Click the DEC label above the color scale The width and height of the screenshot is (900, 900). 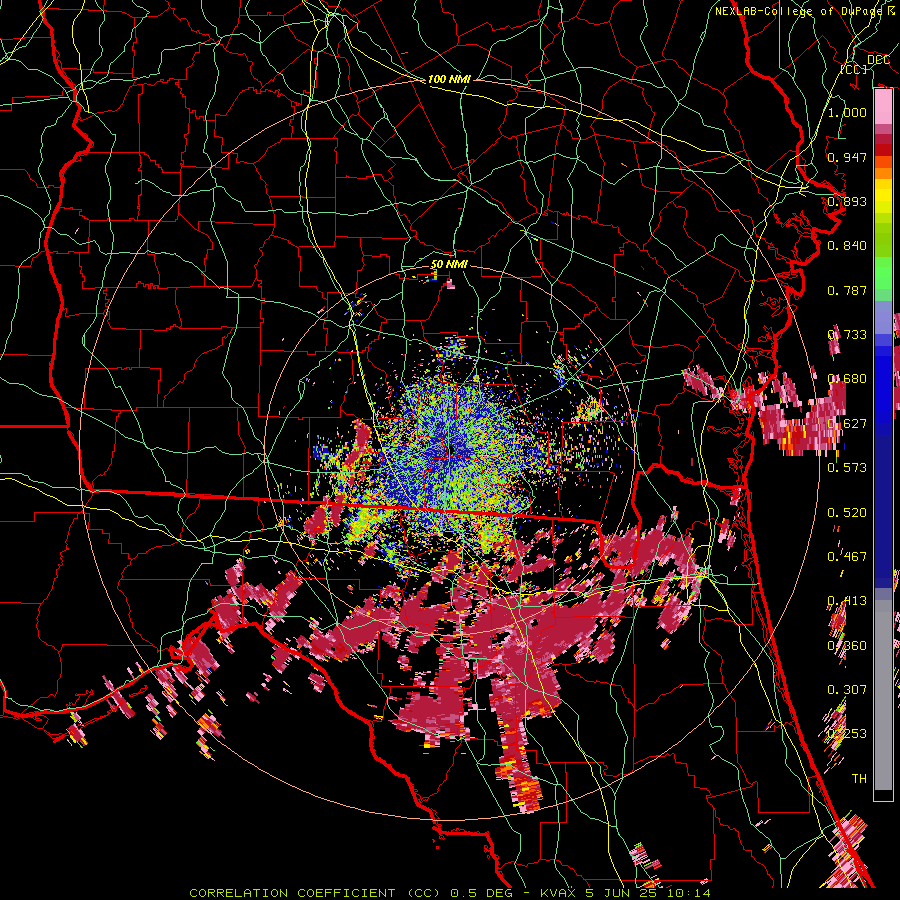pyautogui.click(x=878, y=60)
